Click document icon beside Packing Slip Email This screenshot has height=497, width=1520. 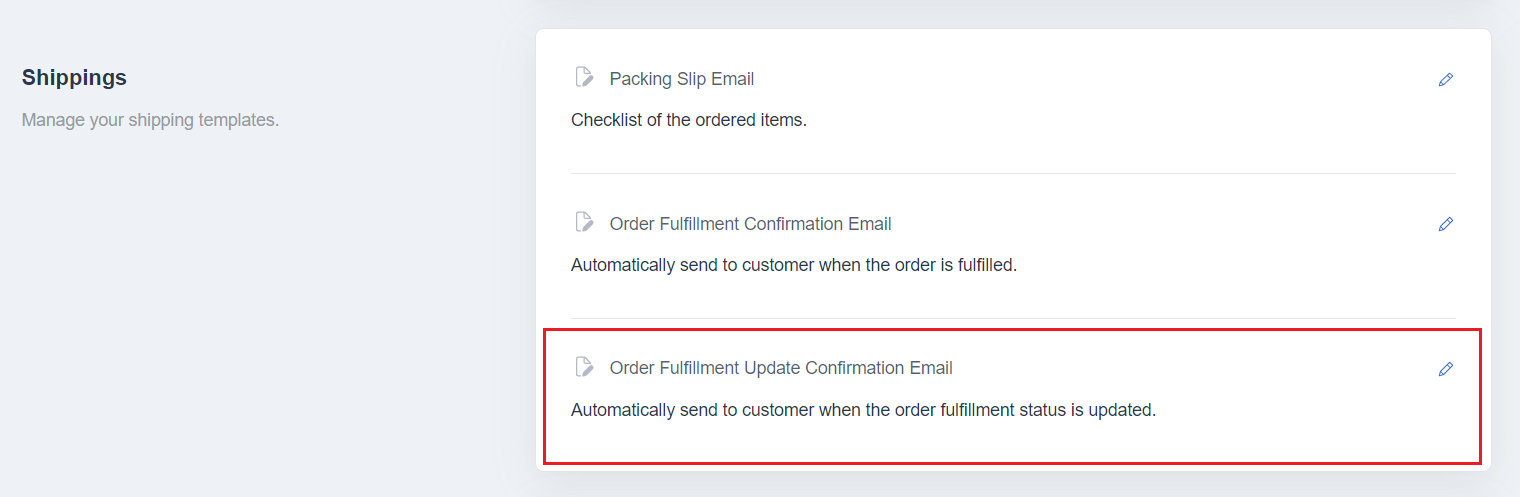pos(584,78)
